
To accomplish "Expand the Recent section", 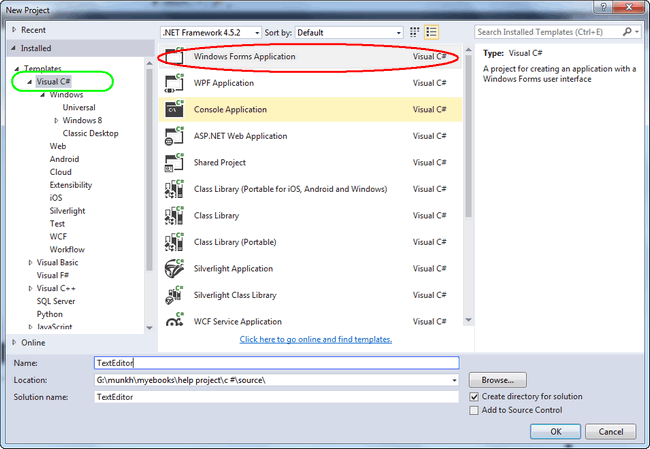I will [x=14, y=30].
